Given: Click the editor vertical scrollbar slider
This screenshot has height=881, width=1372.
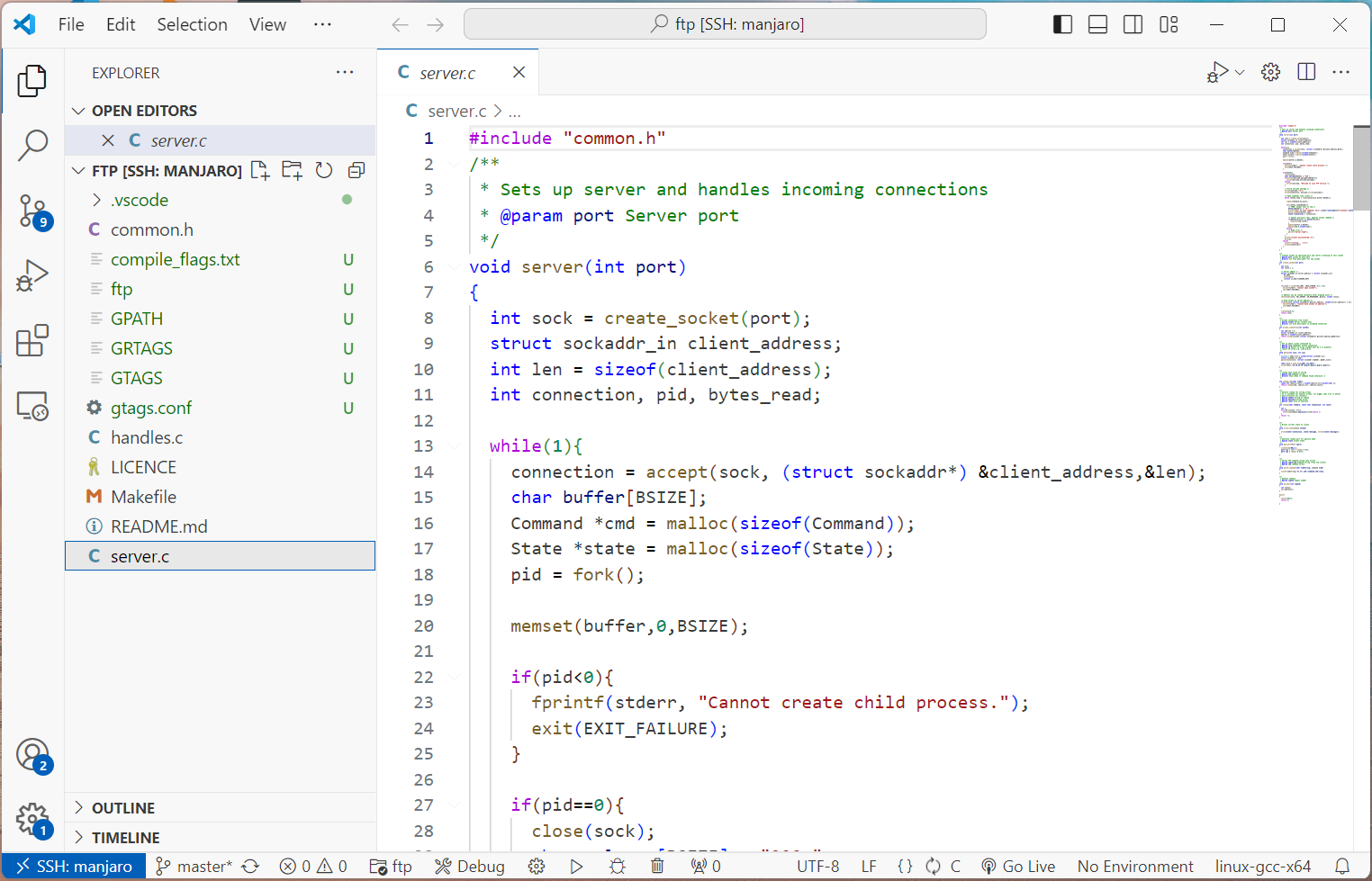Looking at the screenshot, I should coord(1361,167).
